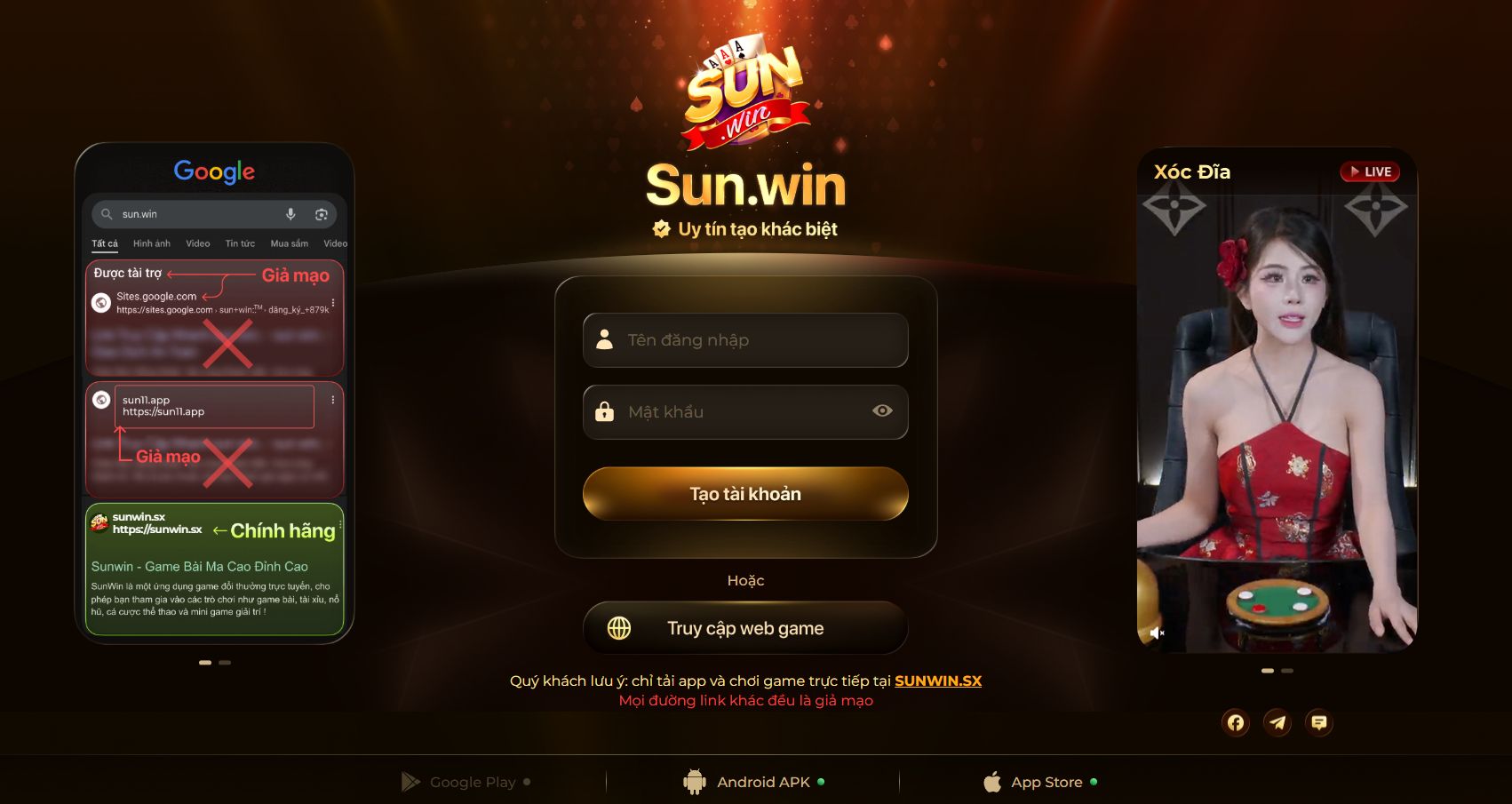The image size is (1512, 804).
Task: Toggle password visibility eye icon
Action: click(x=882, y=410)
